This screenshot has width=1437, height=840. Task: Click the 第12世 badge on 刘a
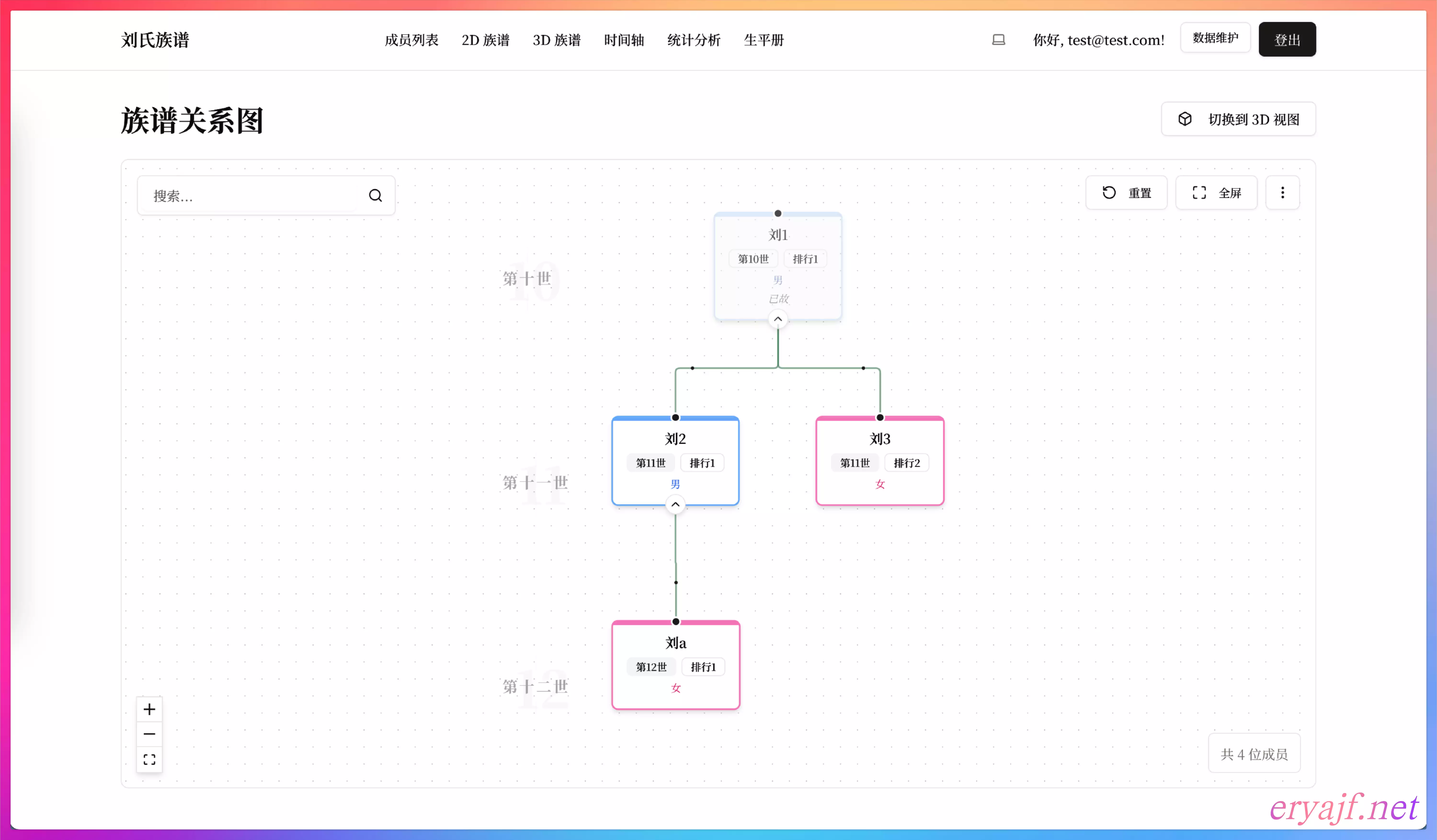coord(651,667)
